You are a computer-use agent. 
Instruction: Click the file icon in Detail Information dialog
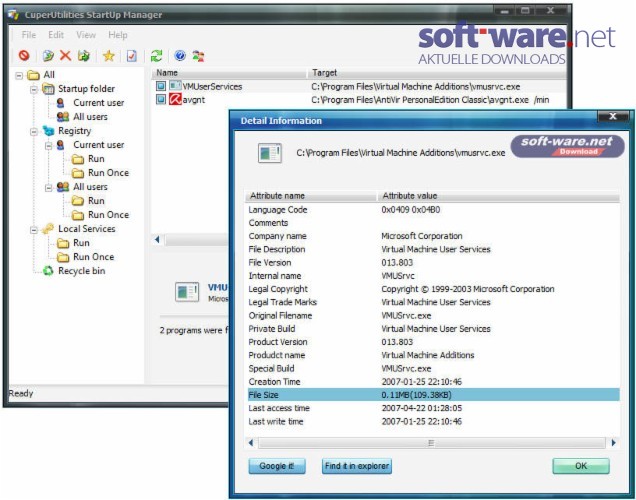tap(269, 153)
